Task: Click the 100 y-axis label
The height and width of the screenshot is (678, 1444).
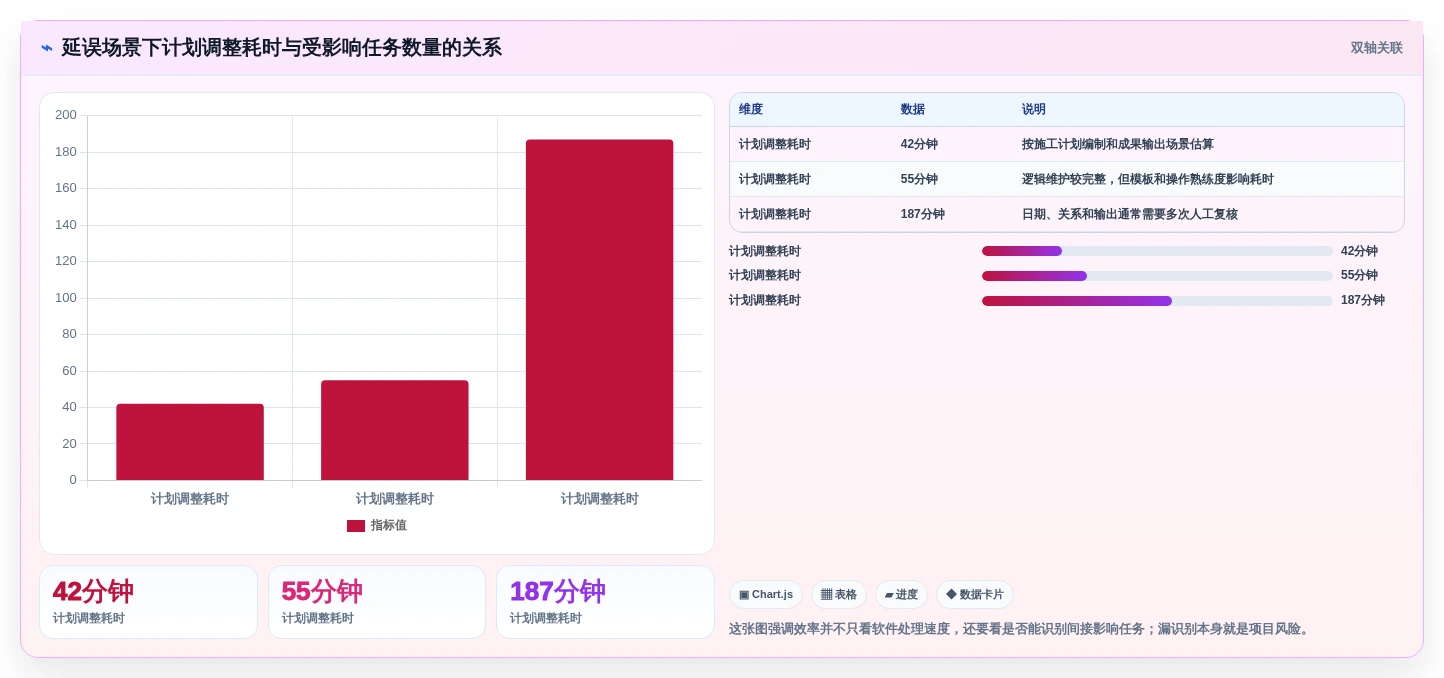Action: click(66, 298)
